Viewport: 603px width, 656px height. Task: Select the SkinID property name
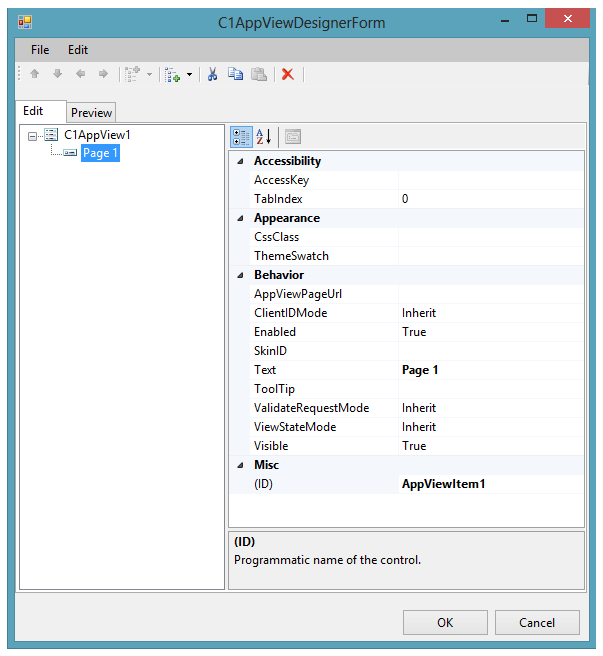click(x=270, y=351)
